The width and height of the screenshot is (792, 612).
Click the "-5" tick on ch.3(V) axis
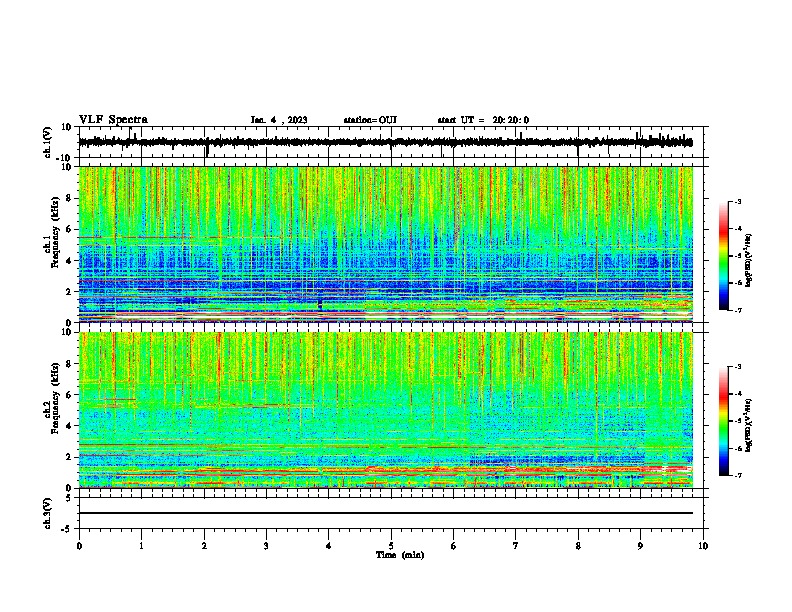67,529
